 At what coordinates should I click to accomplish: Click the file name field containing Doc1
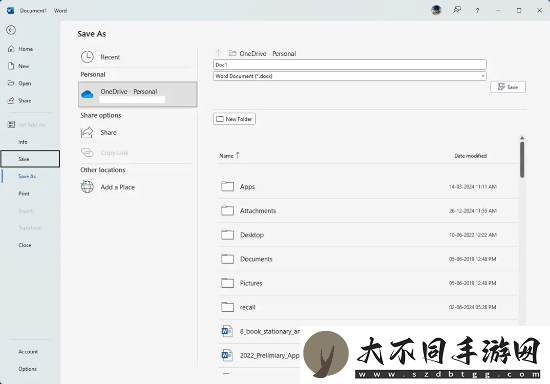[350, 65]
